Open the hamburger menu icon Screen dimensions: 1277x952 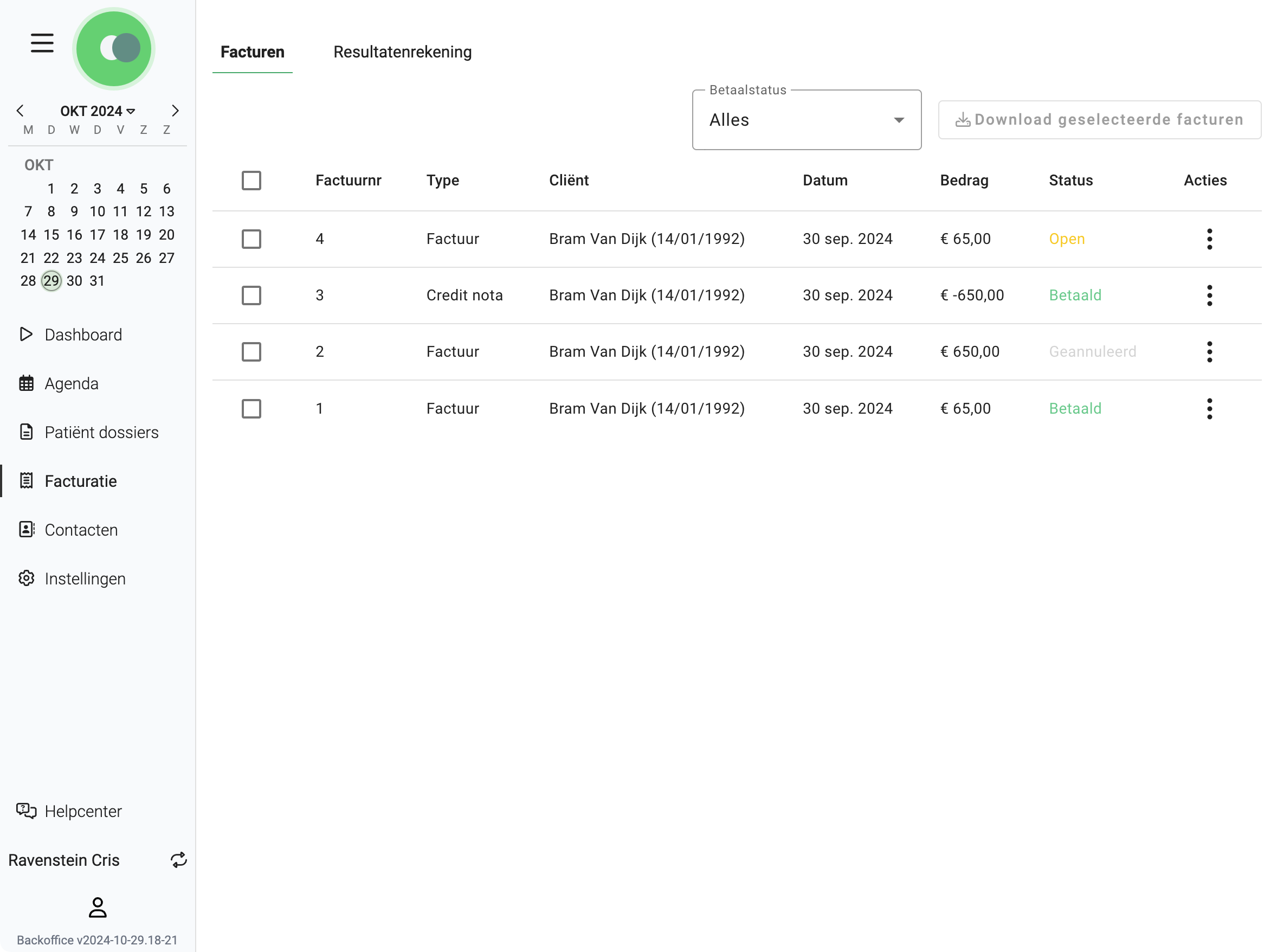click(x=42, y=43)
